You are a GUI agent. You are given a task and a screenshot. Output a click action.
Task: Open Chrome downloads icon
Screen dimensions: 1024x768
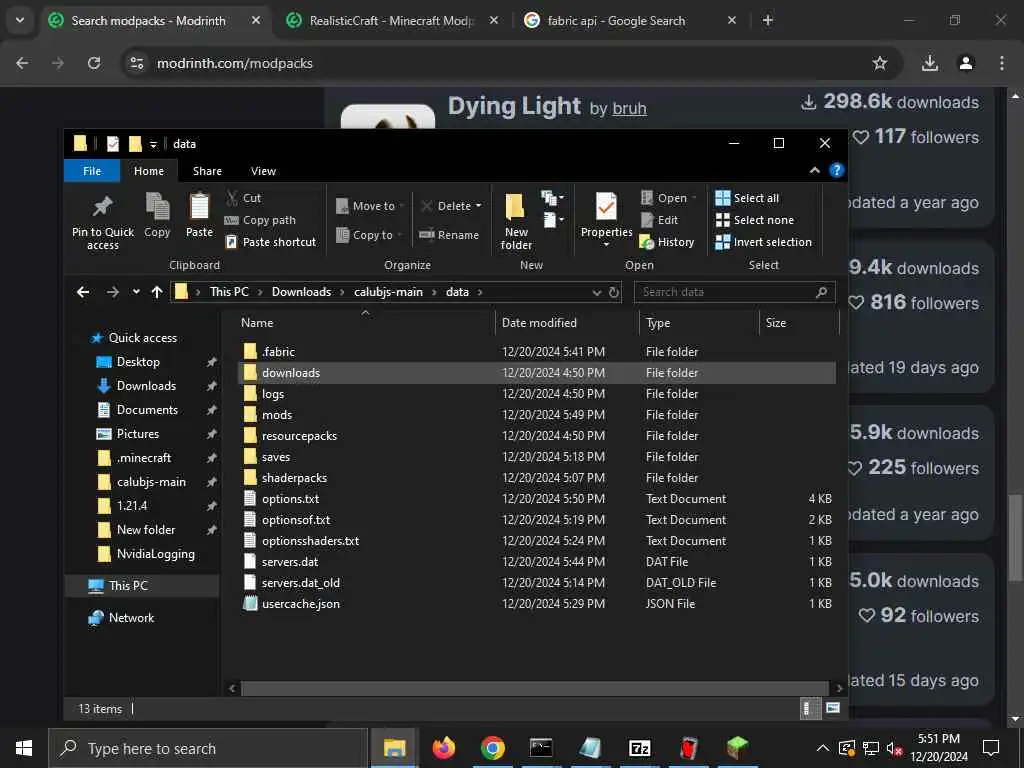click(x=930, y=63)
